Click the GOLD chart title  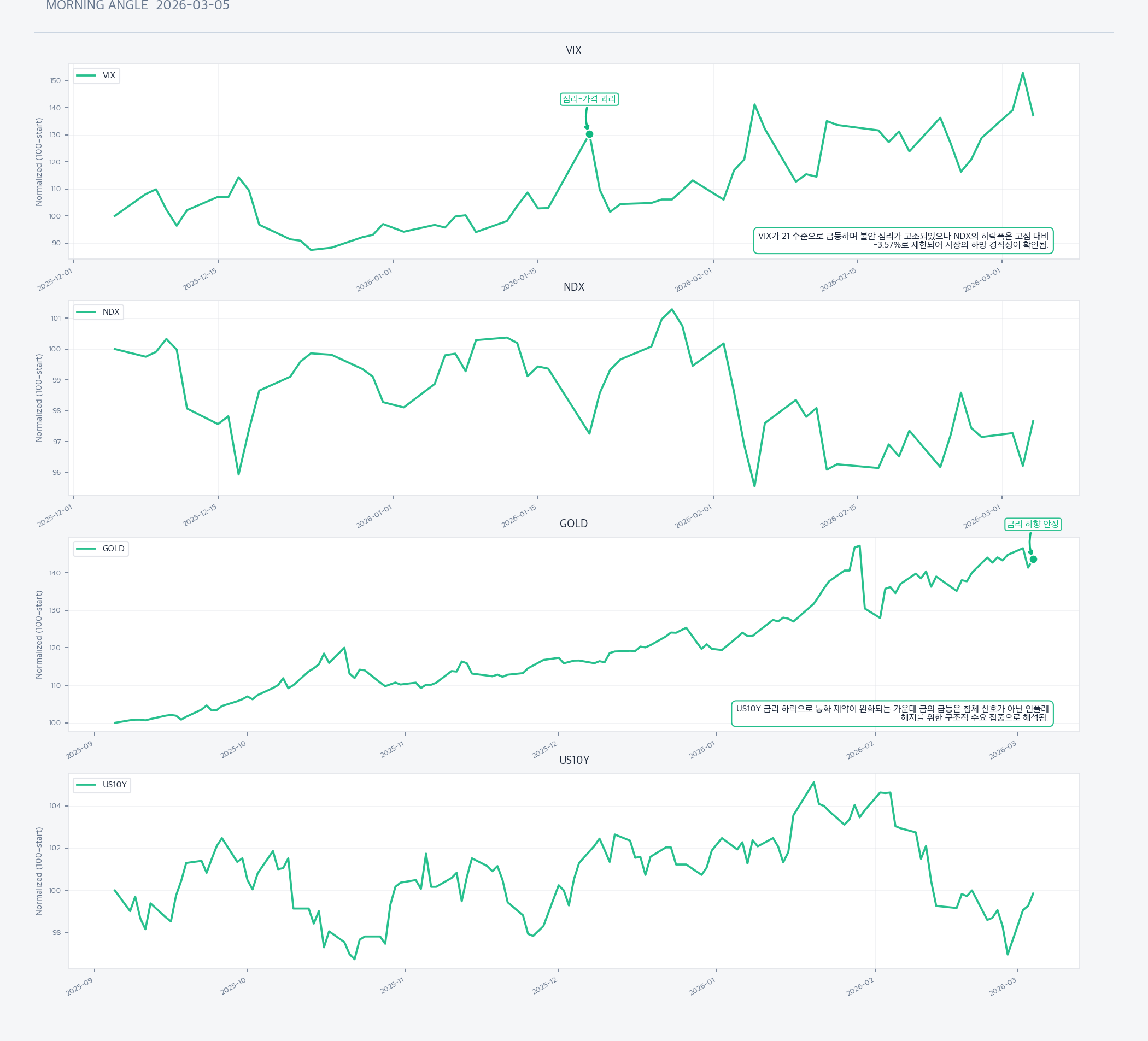pos(573,524)
